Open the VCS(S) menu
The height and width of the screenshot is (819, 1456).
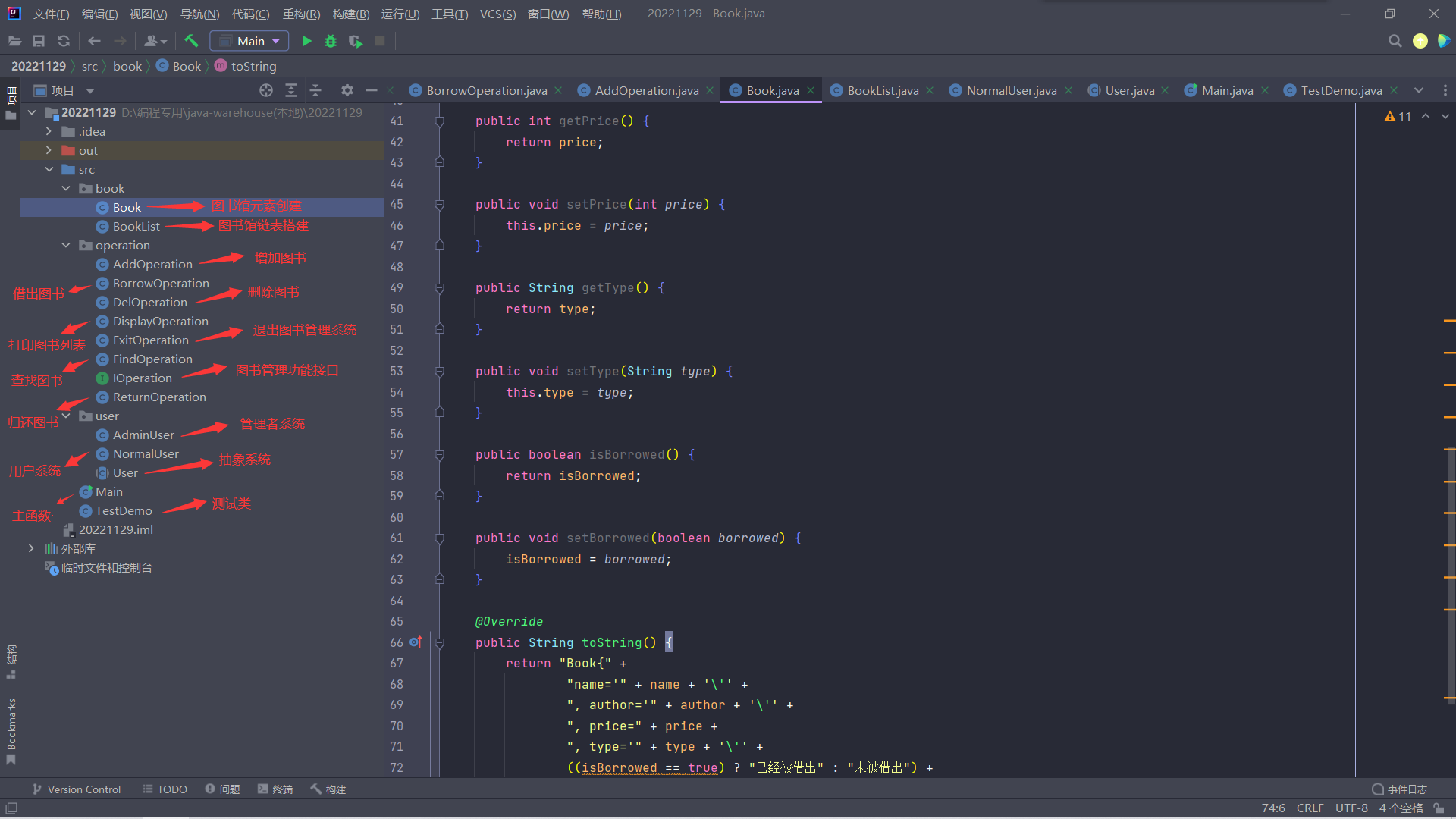pyautogui.click(x=497, y=14)
